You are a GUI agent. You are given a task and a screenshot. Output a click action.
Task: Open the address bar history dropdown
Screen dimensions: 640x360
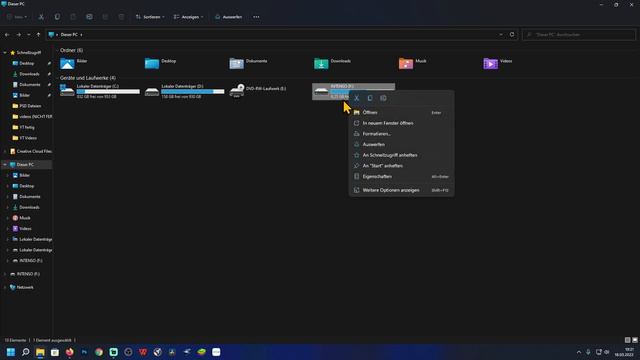pos(501,35)
